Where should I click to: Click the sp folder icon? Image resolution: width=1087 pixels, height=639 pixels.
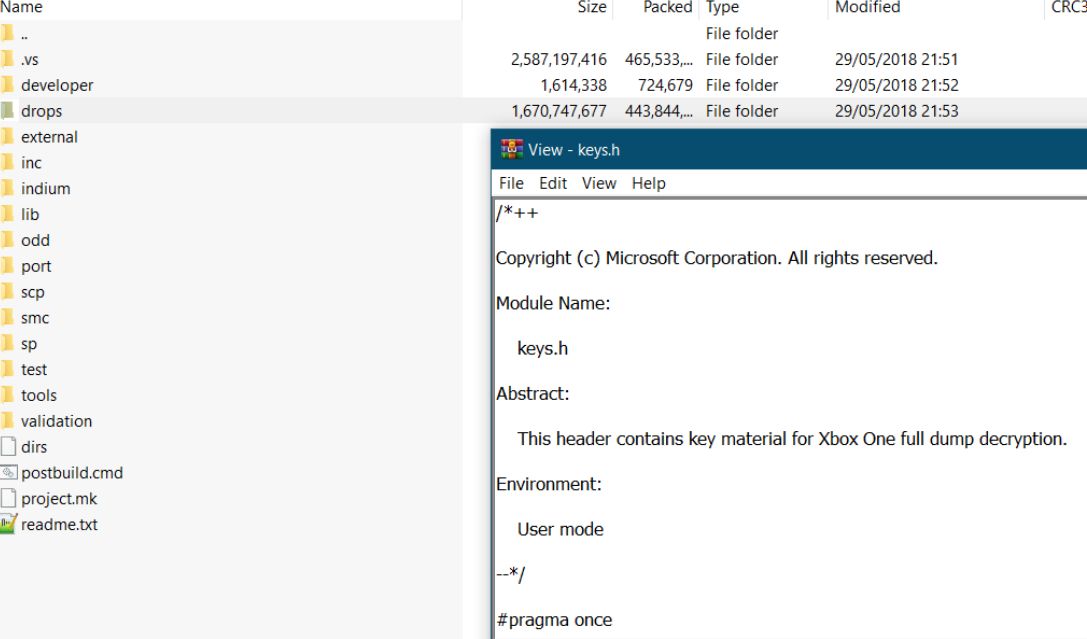tap(7, 343)
